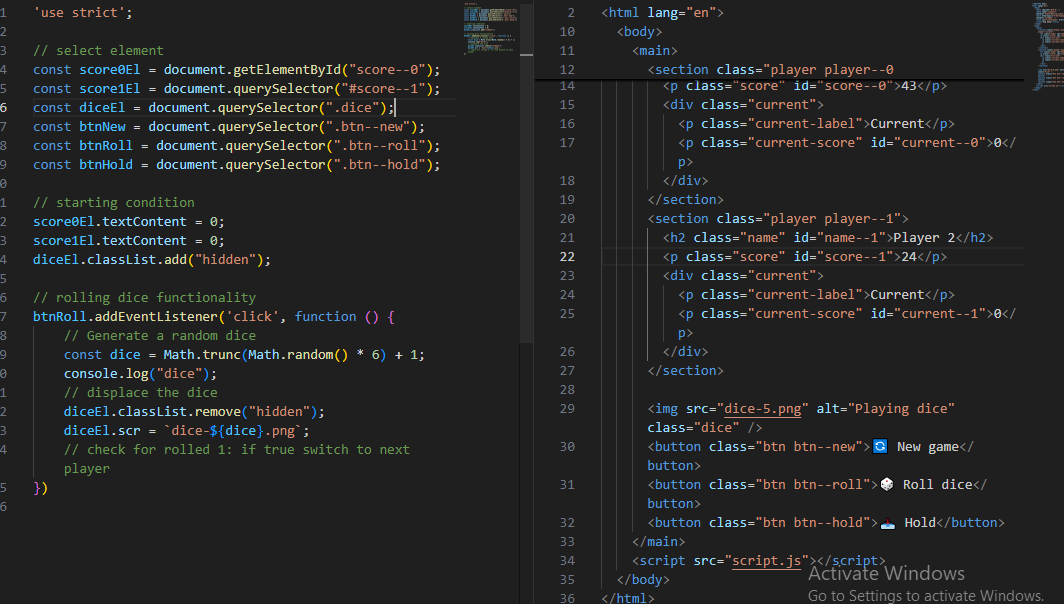Click id="current--0" attribute in HTML

(928, 143)
